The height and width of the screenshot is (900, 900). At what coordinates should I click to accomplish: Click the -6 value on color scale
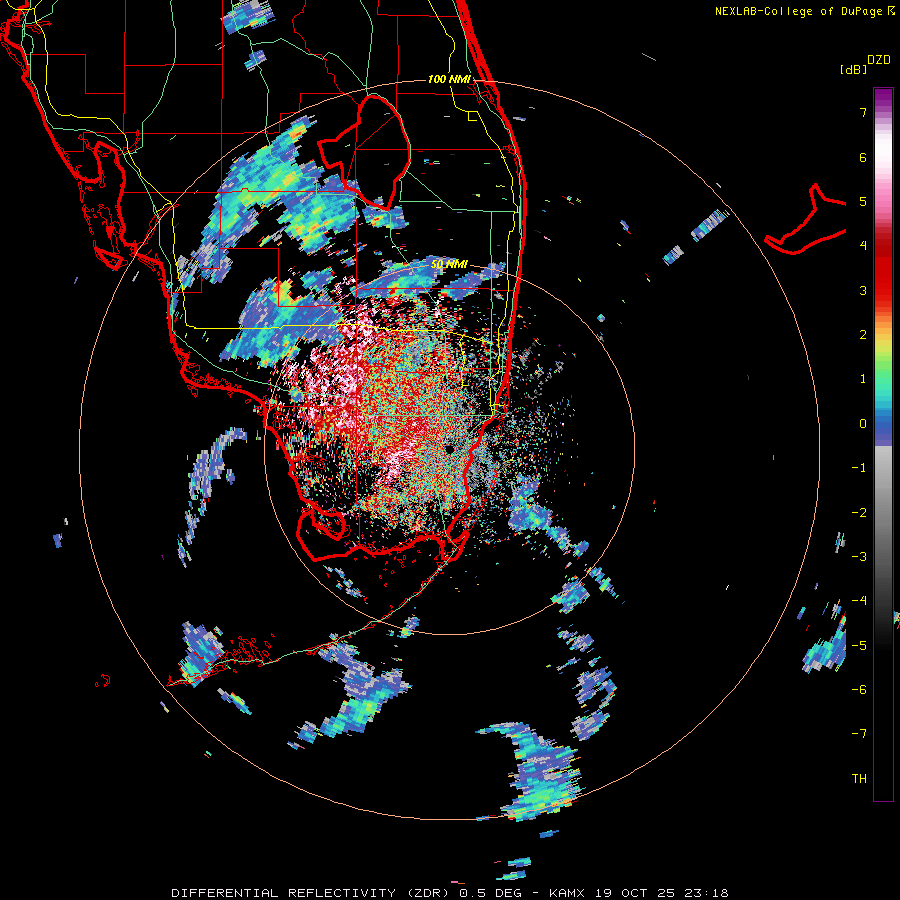click(x=859, y=689)
